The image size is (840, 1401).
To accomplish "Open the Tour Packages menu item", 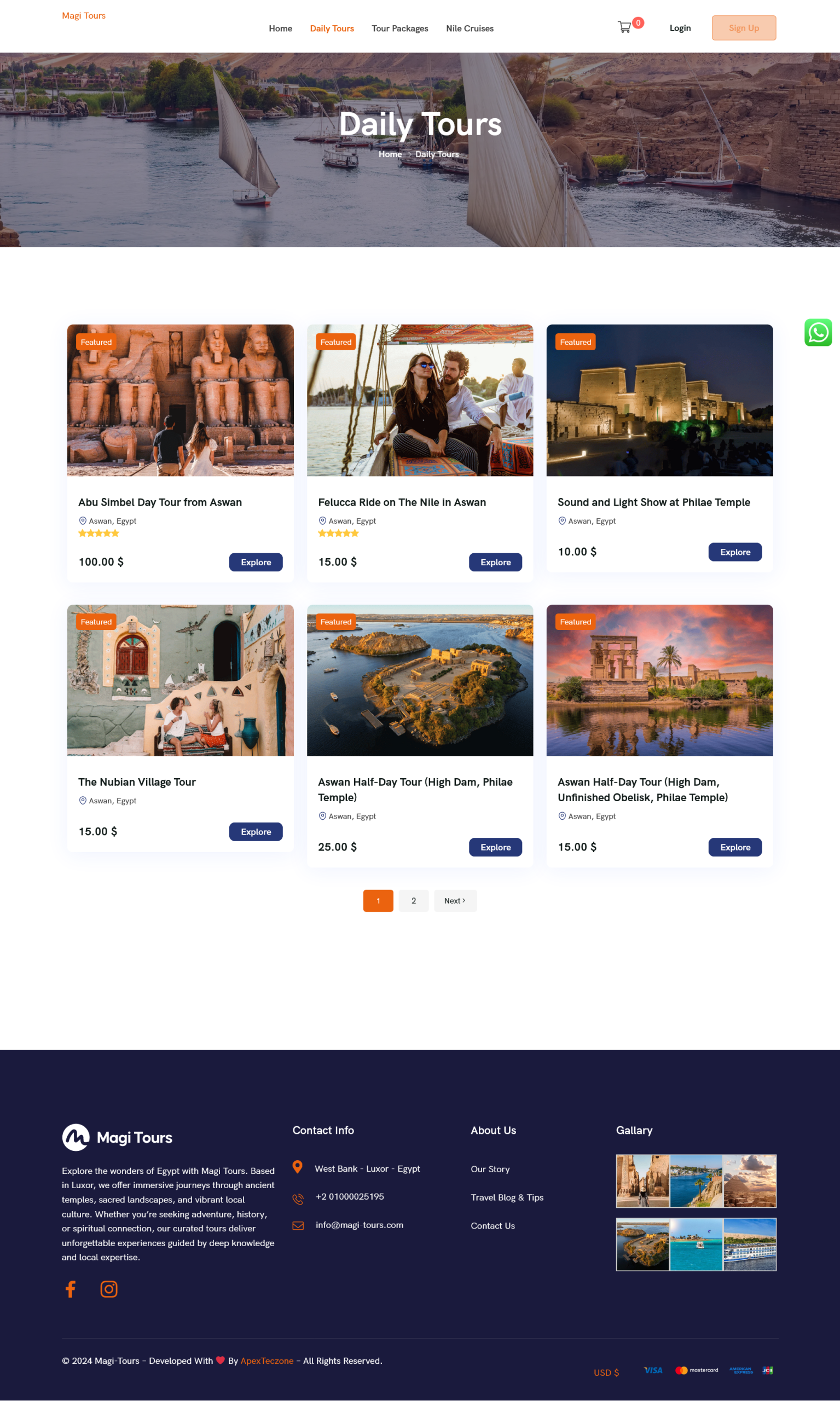I will click(x=399, y=28).
